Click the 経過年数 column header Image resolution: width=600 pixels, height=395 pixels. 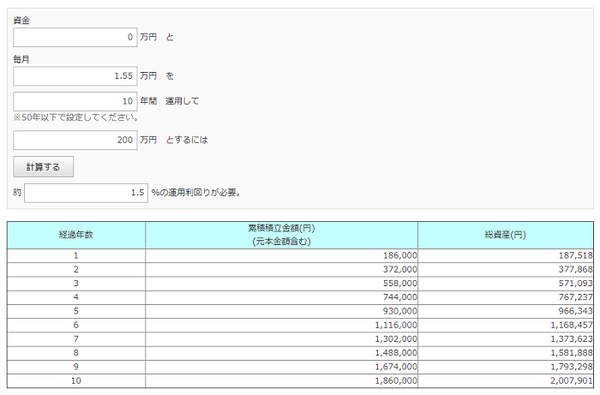[x=76, y=235]
